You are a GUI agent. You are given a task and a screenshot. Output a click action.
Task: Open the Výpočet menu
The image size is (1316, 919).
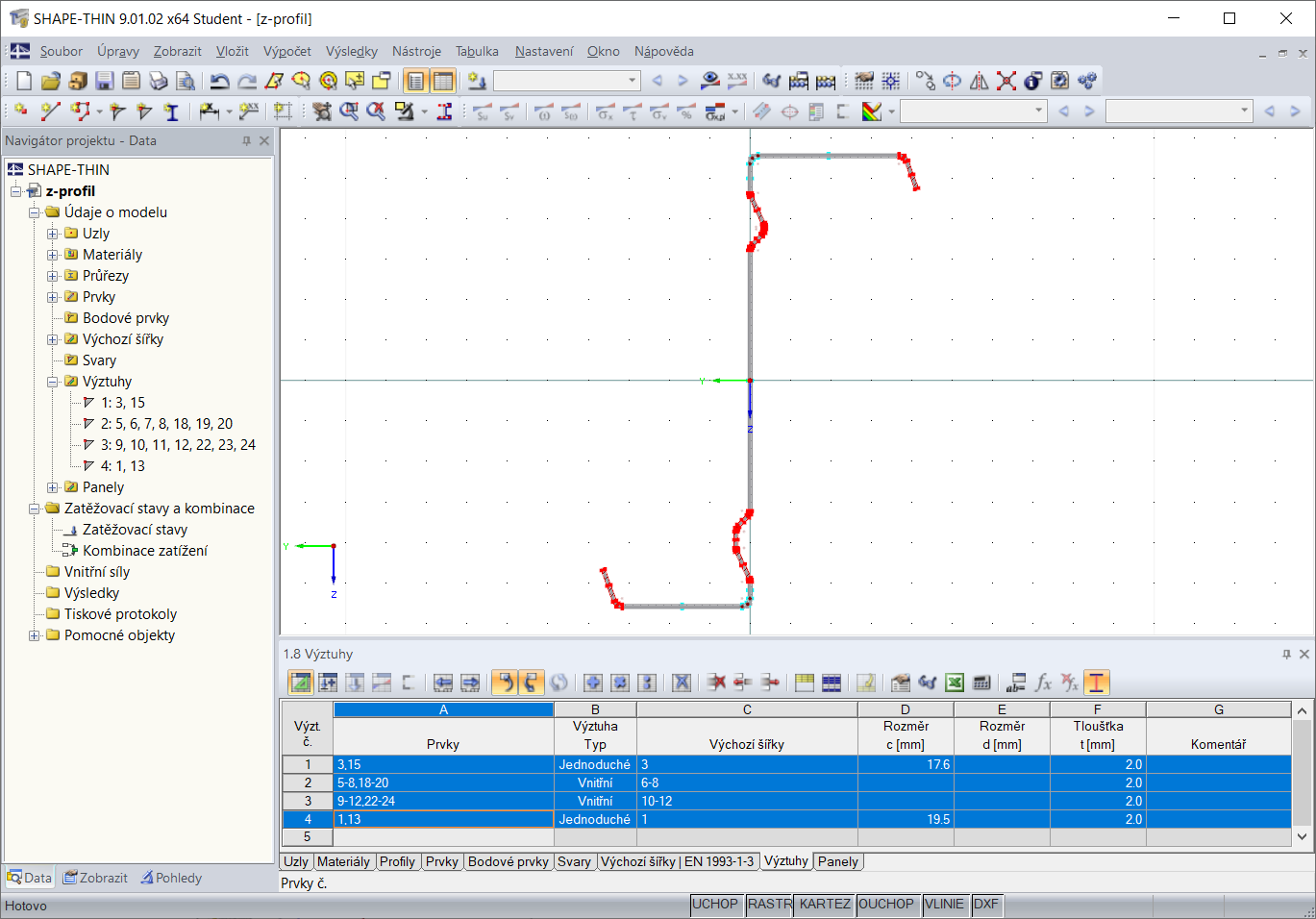point(286,51)
